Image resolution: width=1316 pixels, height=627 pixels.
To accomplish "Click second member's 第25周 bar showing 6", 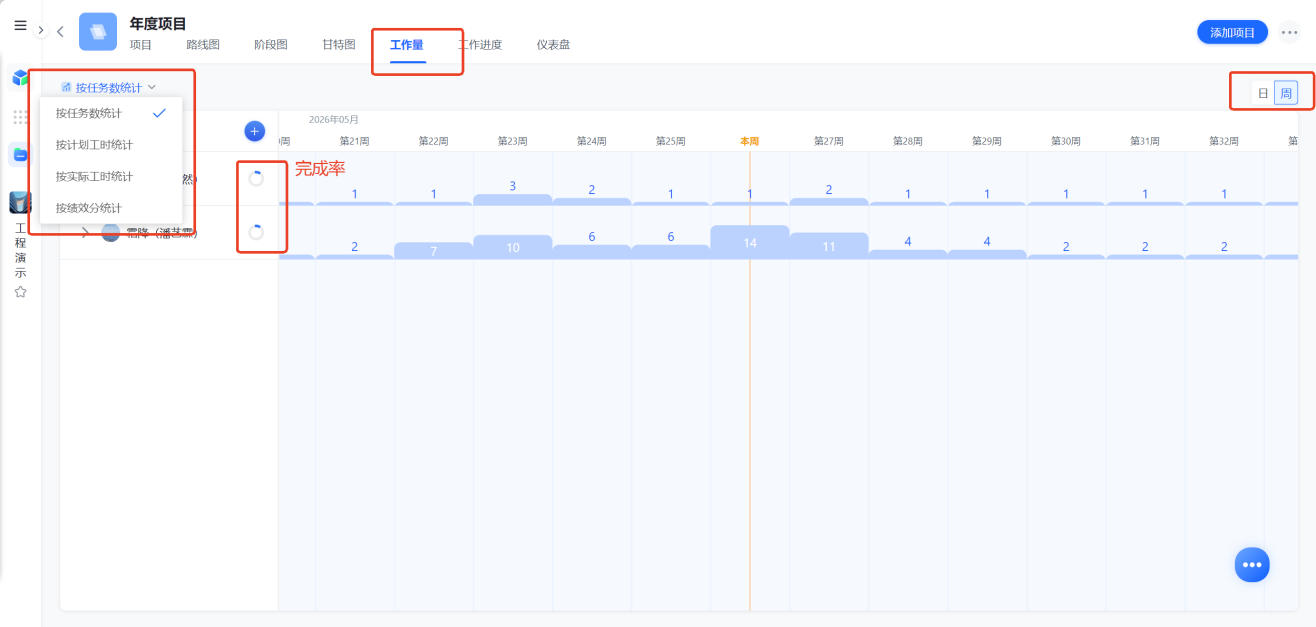I will [671, 252].
